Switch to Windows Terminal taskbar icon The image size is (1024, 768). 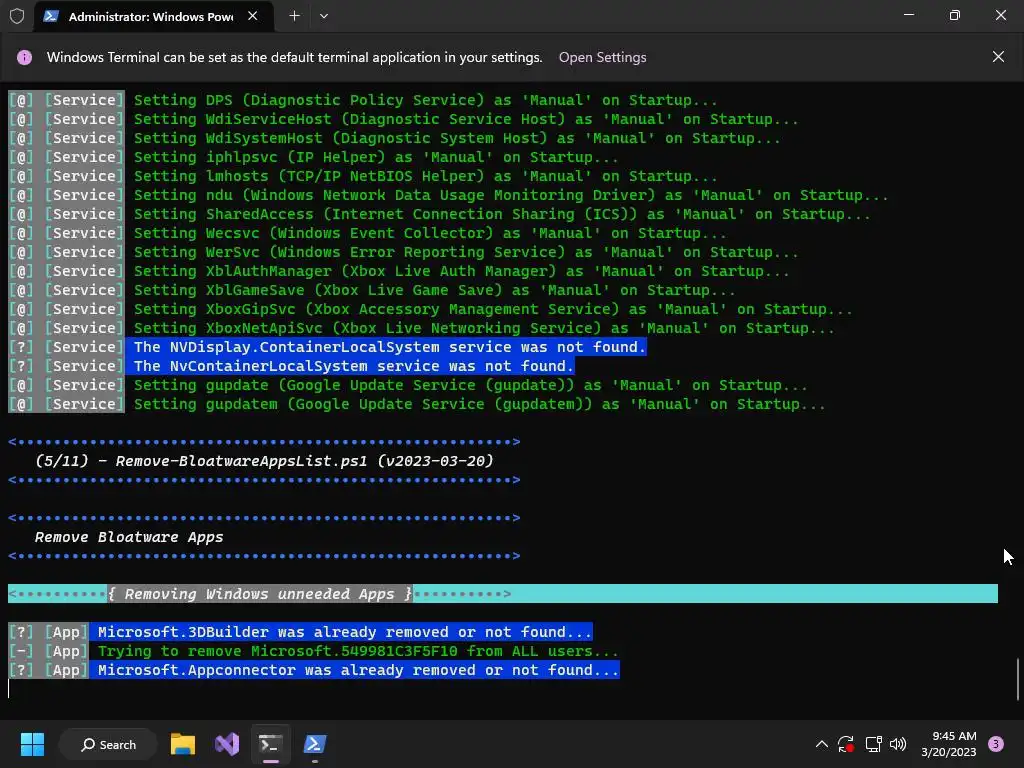click(x=270, y=744)
